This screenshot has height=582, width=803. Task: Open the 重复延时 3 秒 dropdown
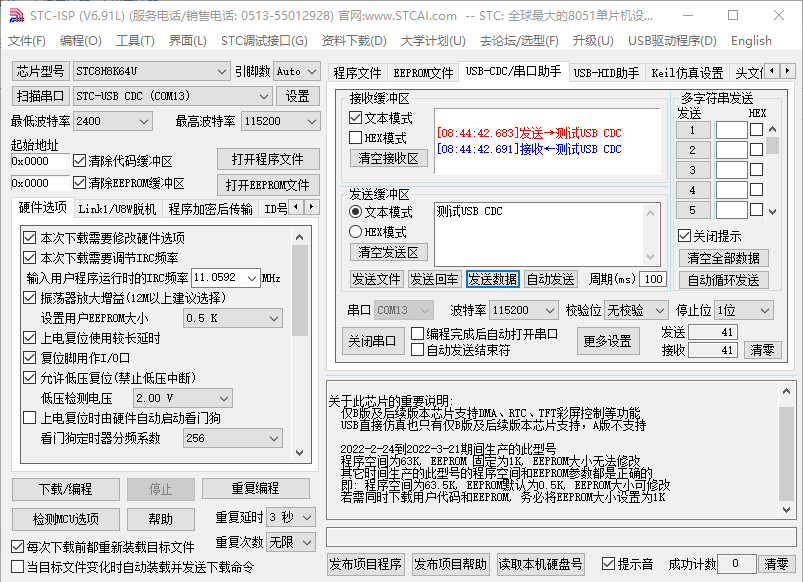coord(290,517)
